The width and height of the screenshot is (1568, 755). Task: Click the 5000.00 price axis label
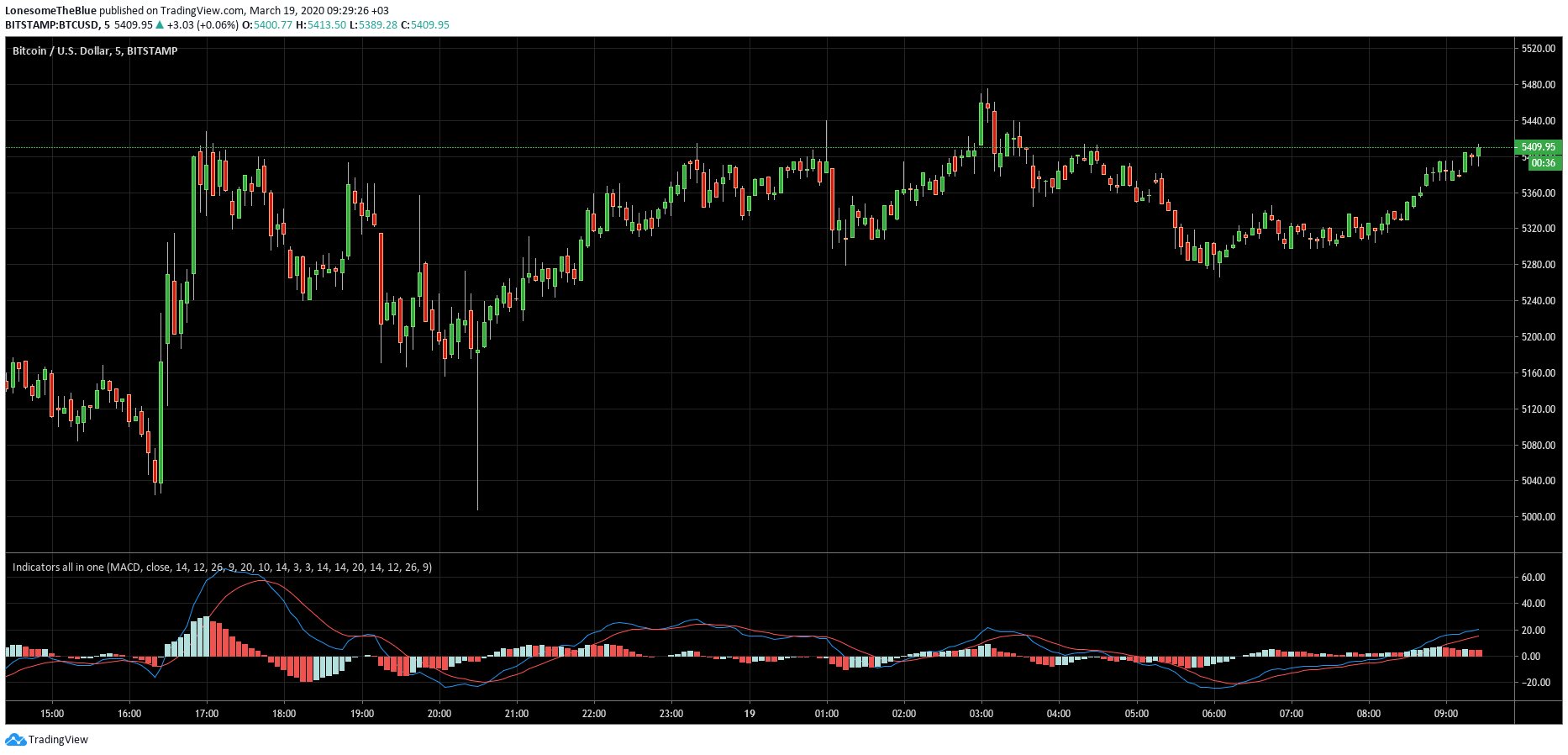(1539, 517)
